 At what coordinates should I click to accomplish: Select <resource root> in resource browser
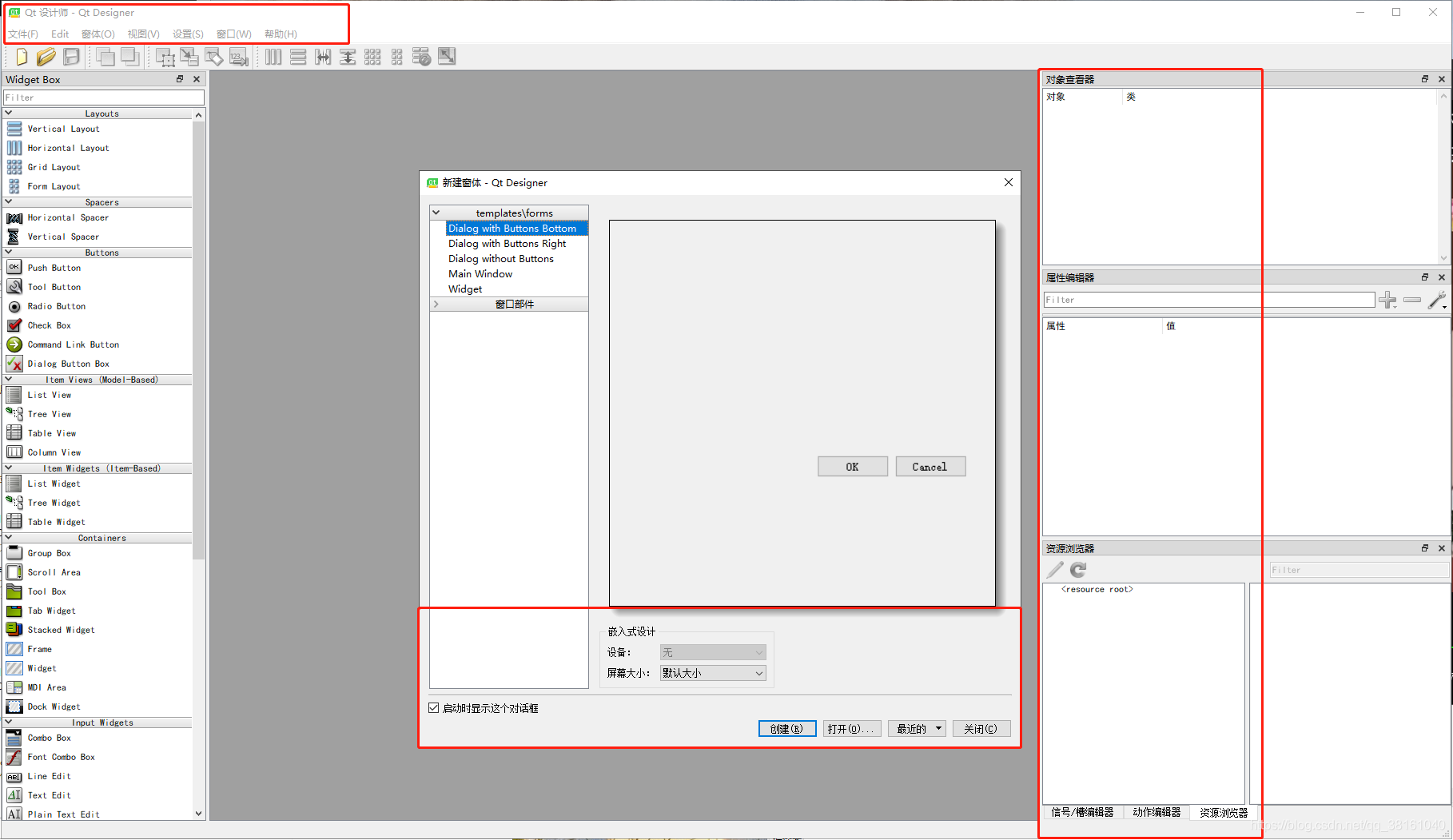[1097, 590]
